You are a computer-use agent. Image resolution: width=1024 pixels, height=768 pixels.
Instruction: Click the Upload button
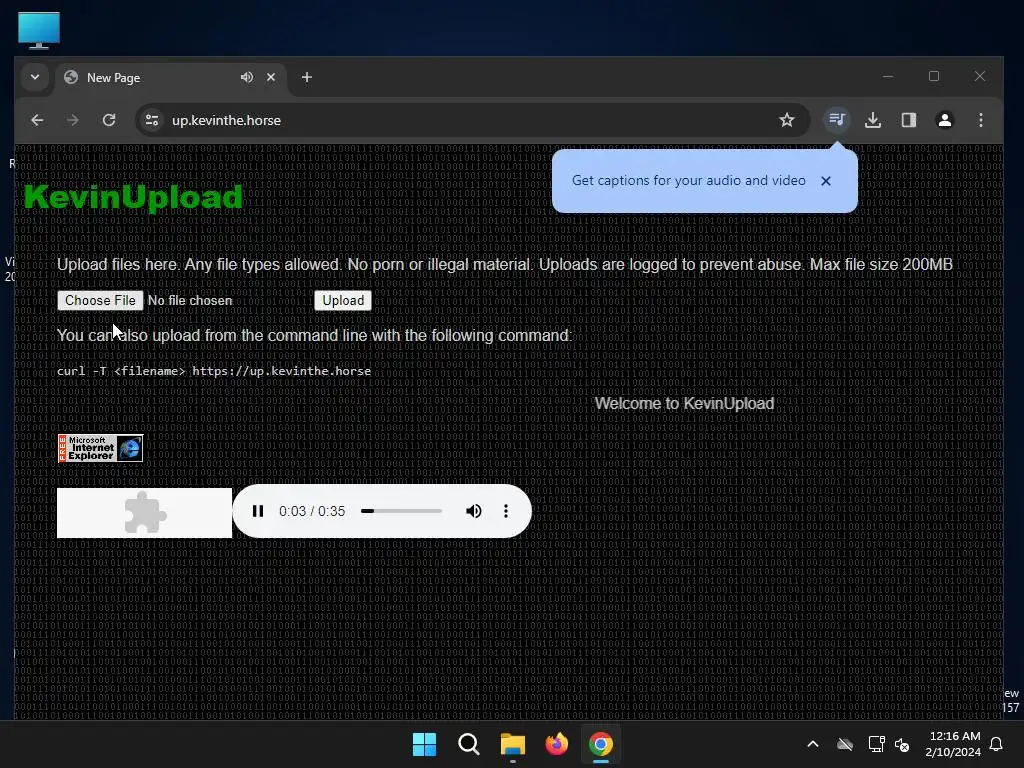pyautogui.click(x=343, y=300)
